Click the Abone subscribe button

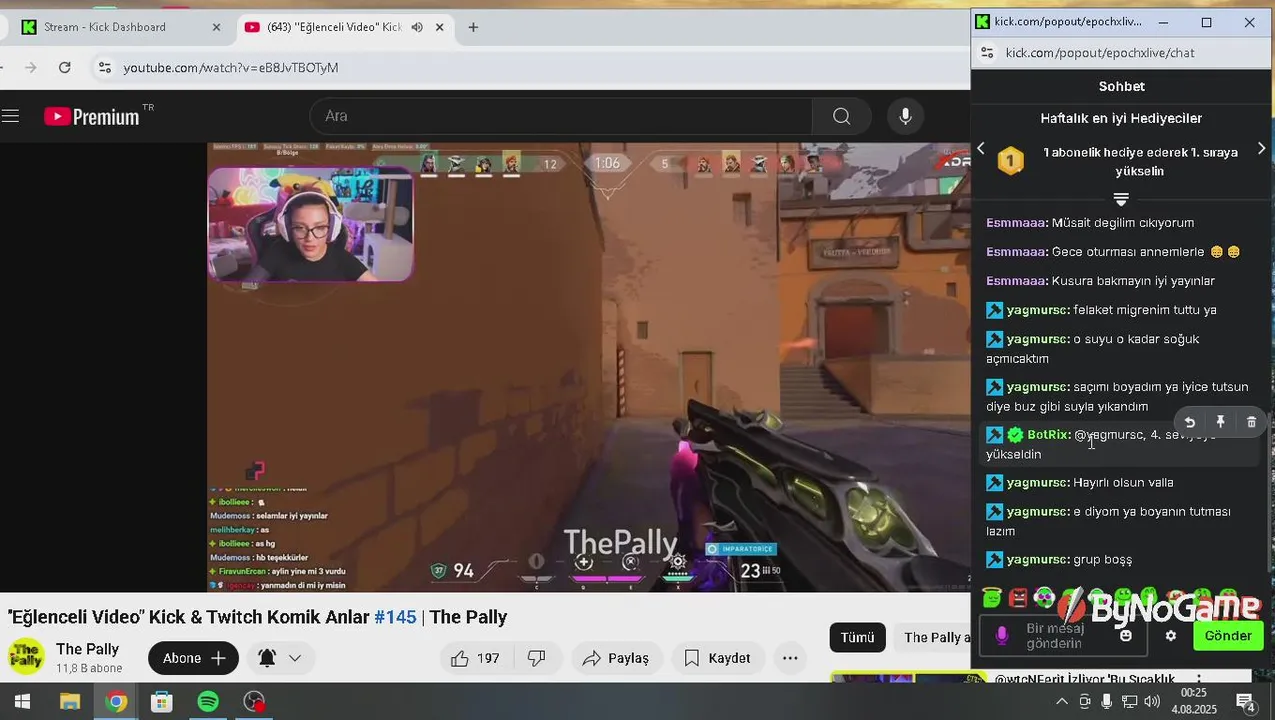click(x=193, y=658)
